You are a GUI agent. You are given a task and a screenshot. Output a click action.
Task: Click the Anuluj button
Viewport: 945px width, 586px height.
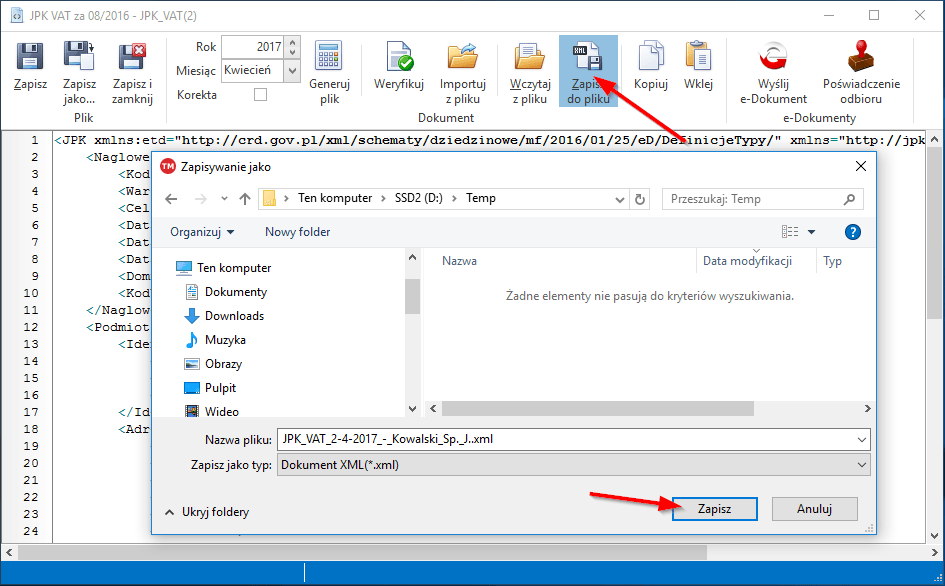814,509
